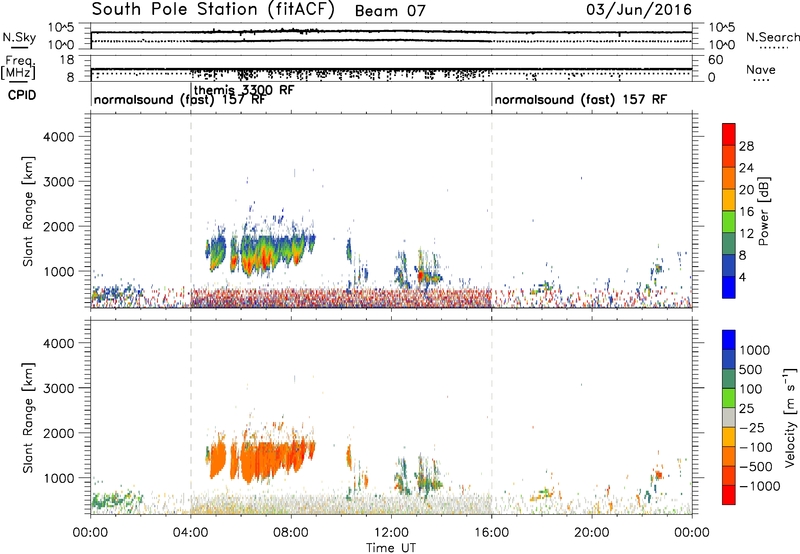The width and height of the screenshot is (800, 554).
Task: Click 'normalsound (fast) 157 RF' at 16:00
Action: pos(581,99)
